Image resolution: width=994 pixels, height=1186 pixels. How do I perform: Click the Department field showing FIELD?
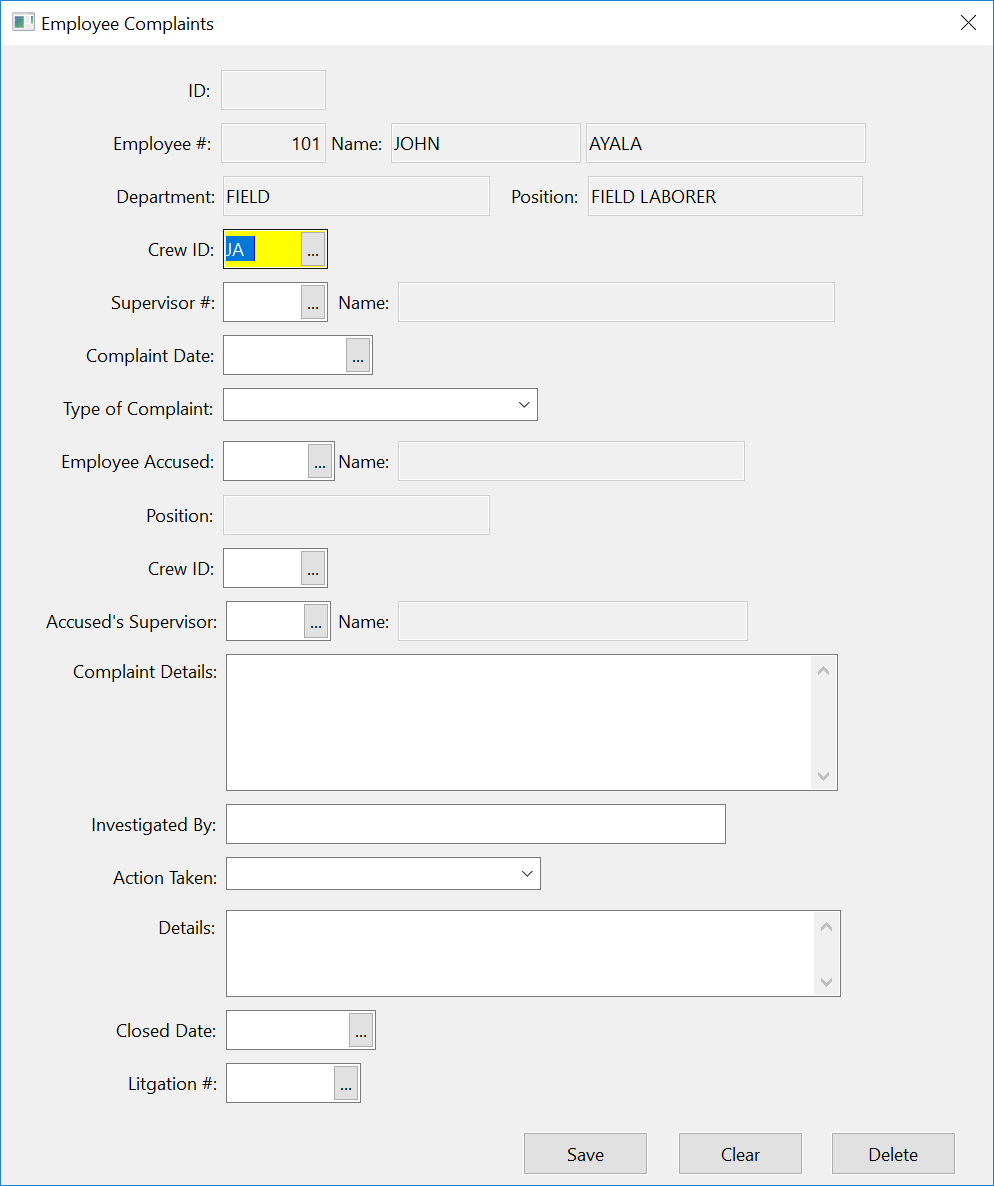click(x=356, y=196)
